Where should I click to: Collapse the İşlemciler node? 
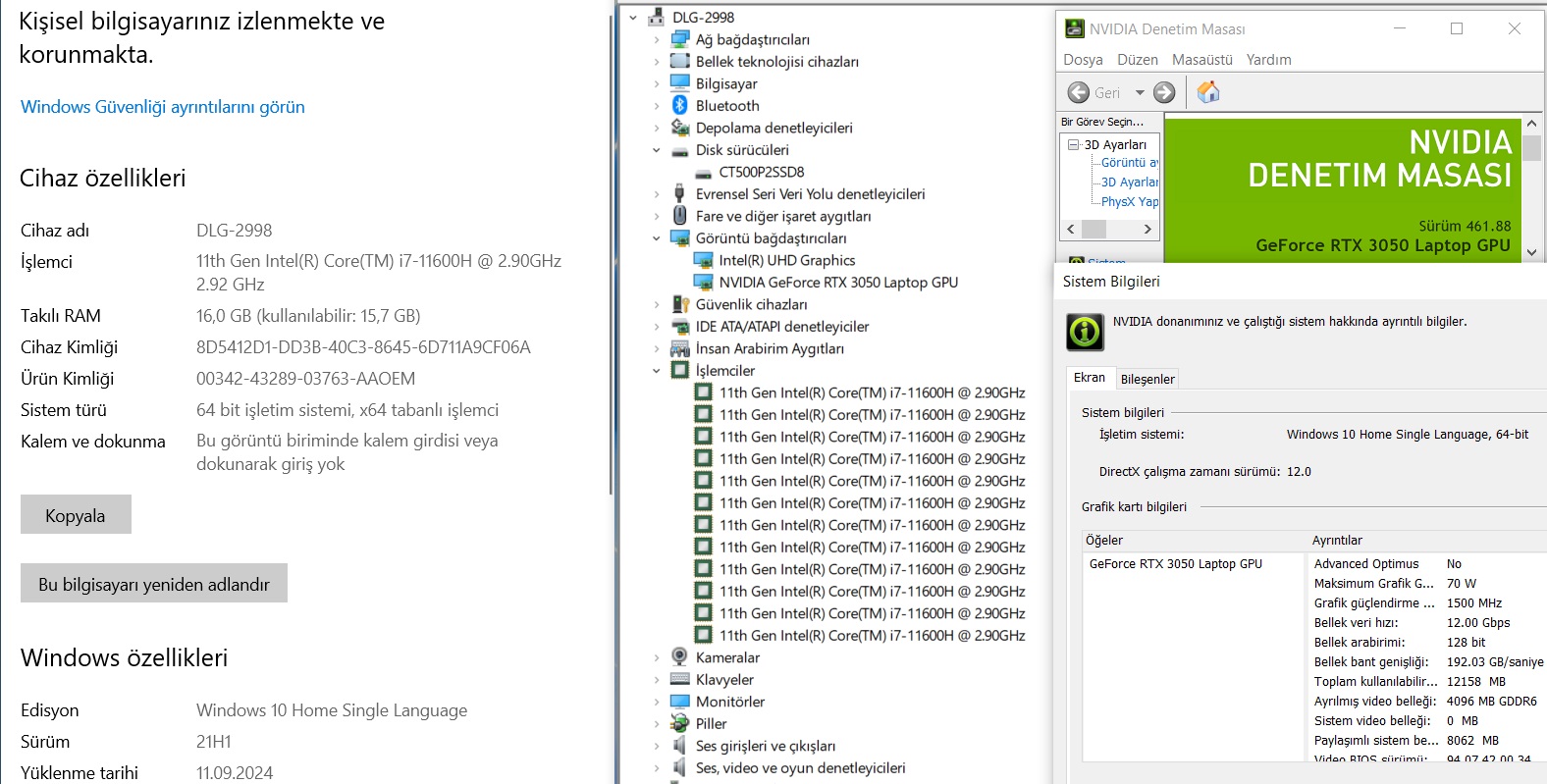click(657, 371)
